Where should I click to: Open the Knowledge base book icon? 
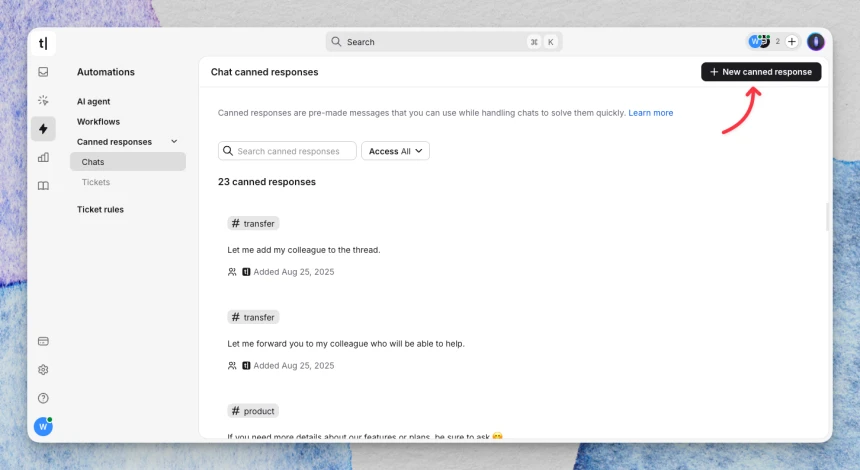point(43,186)
